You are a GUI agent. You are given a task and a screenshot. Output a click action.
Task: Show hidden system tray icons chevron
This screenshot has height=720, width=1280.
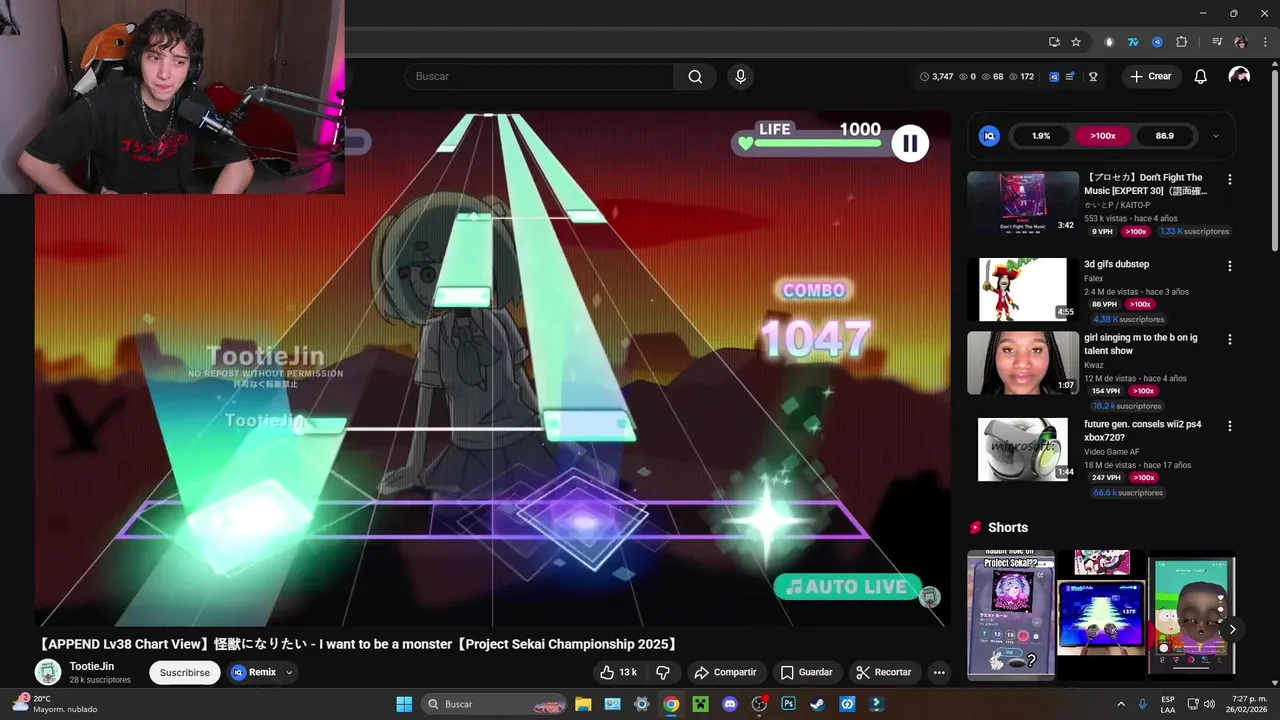pos(1121,704)
